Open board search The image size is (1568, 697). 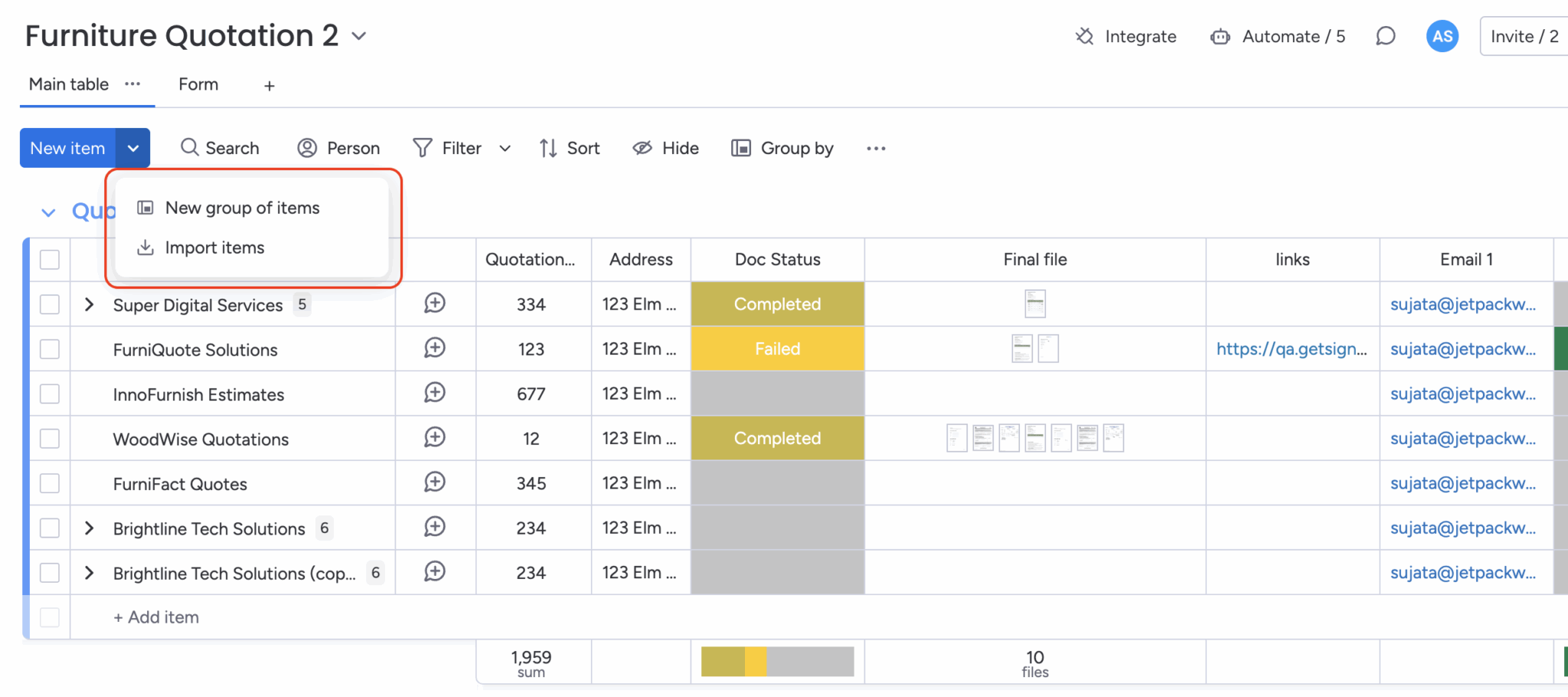click(x=219, y=148)
